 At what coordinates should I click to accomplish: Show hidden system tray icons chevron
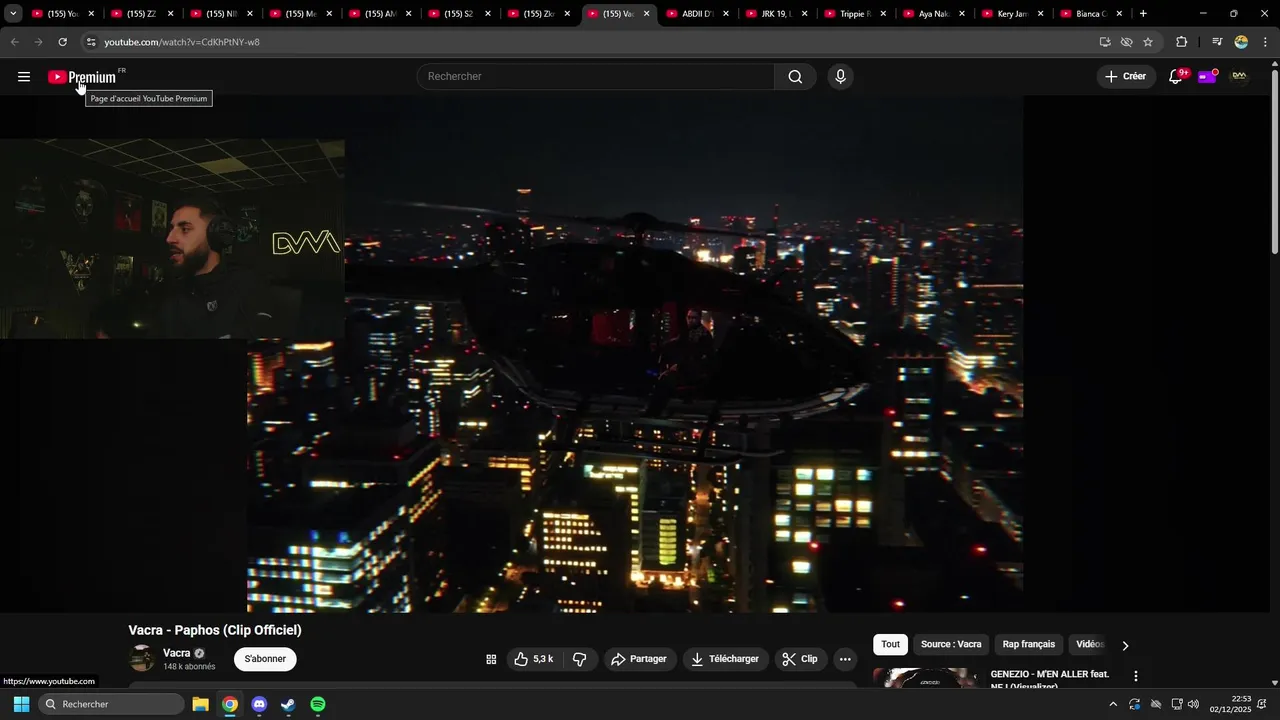(x=1113, y=704)
